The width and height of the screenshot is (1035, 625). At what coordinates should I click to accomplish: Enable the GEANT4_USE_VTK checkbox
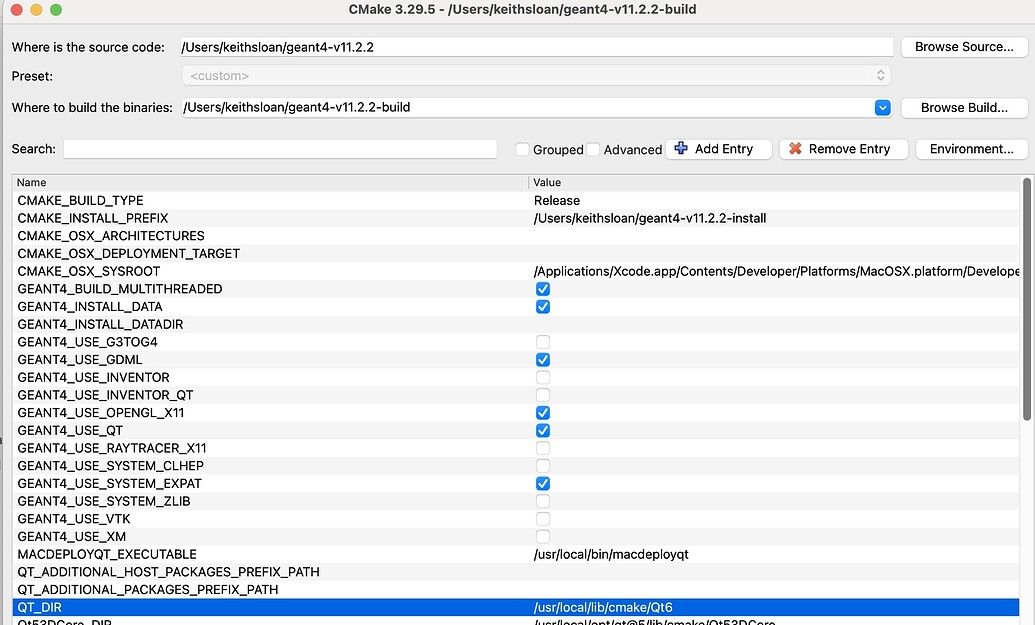[x=543, y=518]
